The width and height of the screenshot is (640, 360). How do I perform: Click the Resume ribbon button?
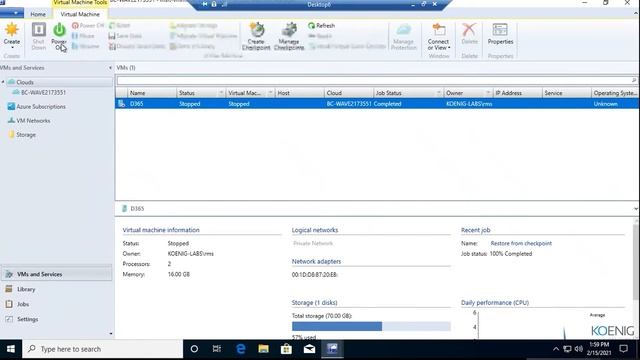tap(86, 46)
